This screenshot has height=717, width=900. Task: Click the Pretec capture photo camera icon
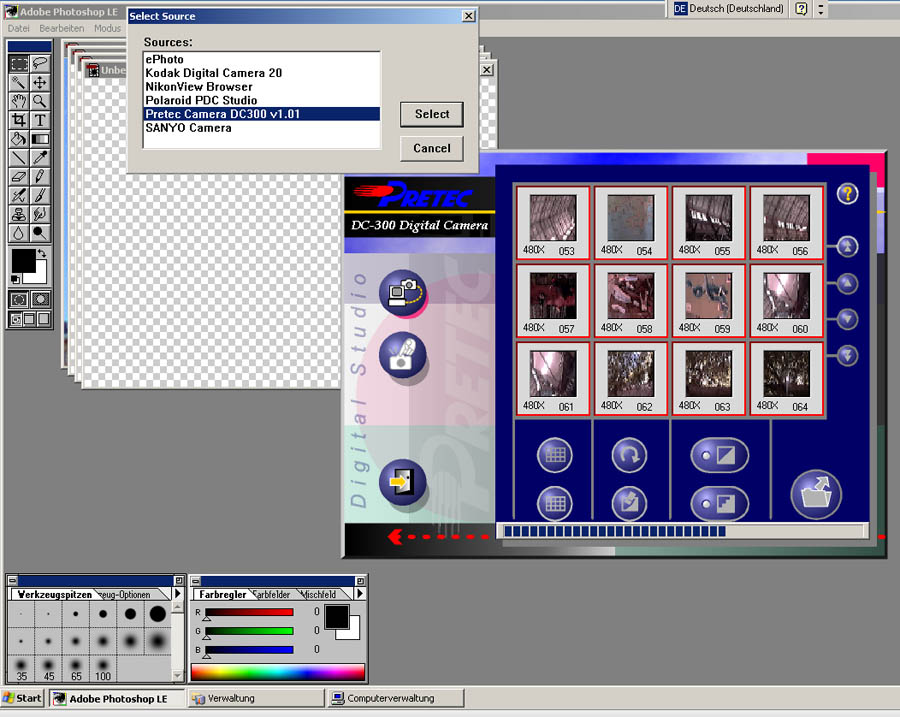tap(403, 355)
